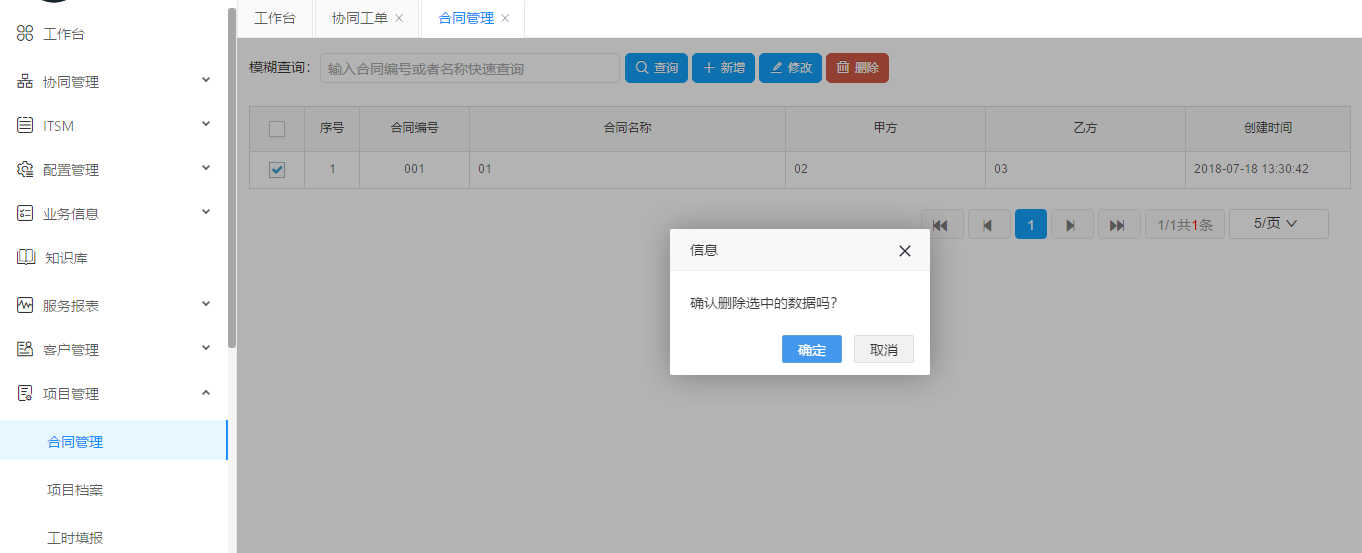
Task: Go to the last page arrow
Action: (x=1118, y=225)
